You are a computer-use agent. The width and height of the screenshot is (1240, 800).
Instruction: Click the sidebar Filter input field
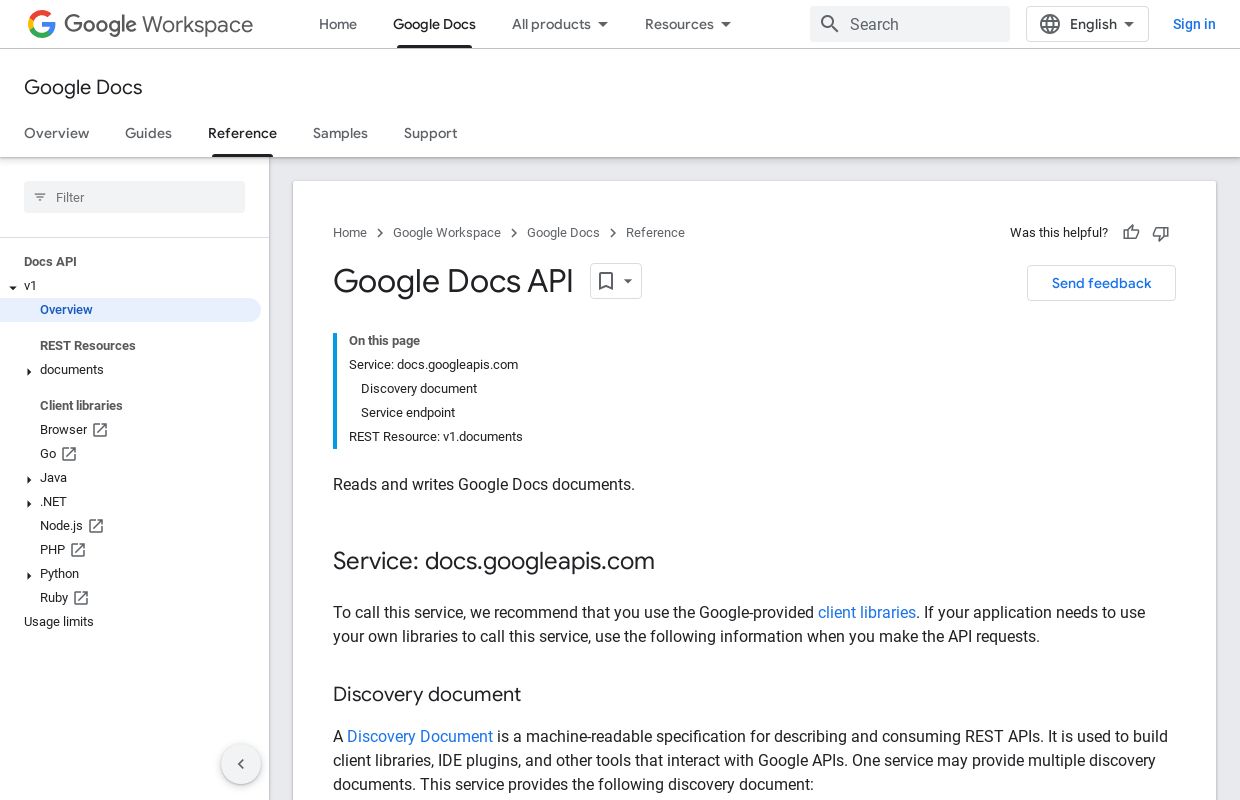click(x=134, y=197)
